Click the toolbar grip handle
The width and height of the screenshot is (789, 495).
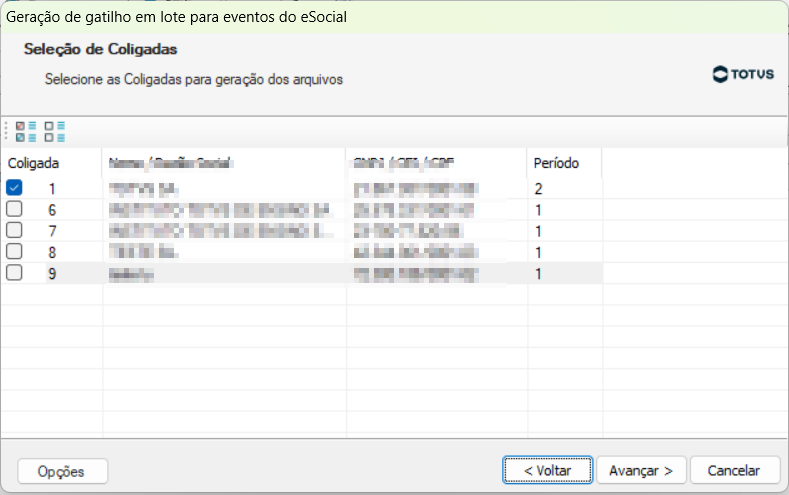(7, 131)
